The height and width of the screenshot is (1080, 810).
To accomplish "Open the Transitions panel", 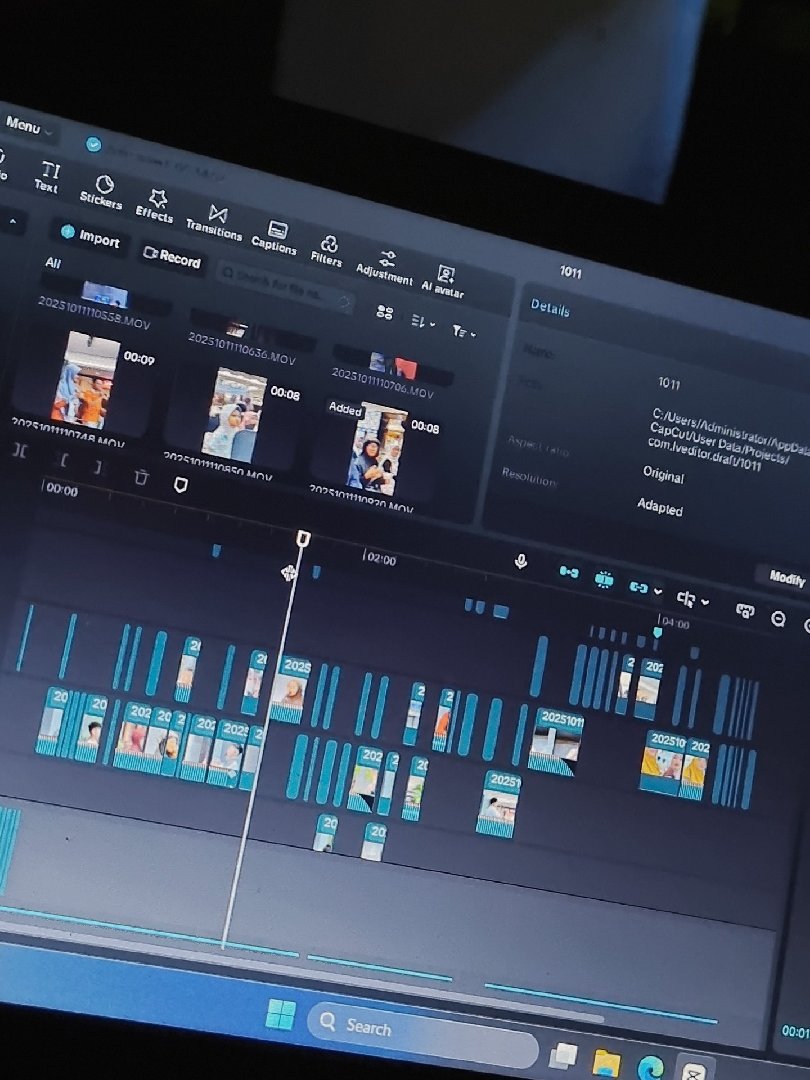I will click(x=214, y=222).
